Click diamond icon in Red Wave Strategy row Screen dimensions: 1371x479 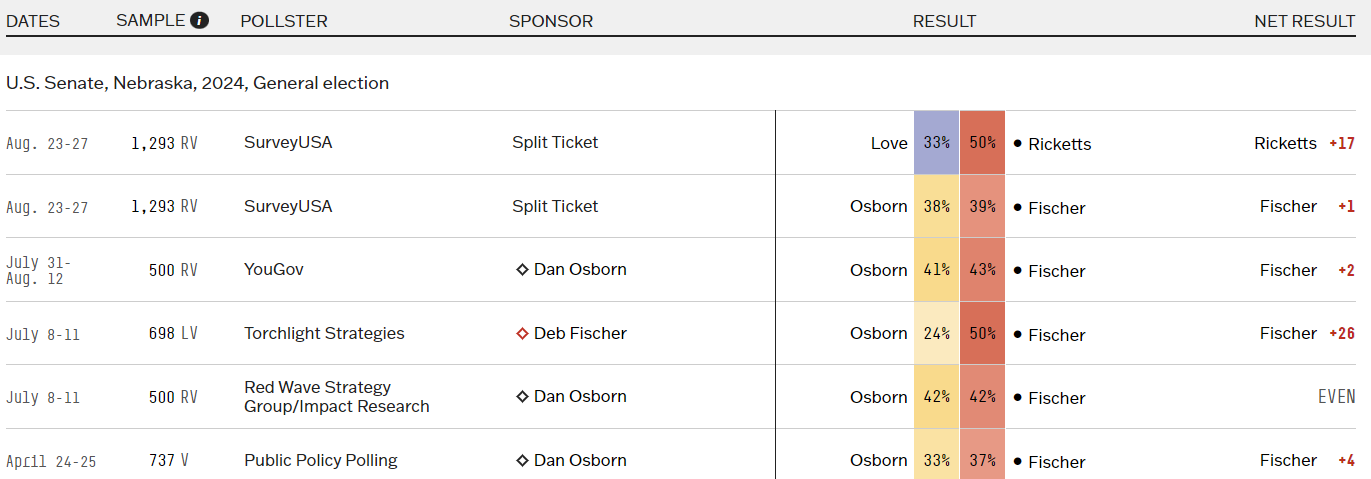[x=522, y=397]
